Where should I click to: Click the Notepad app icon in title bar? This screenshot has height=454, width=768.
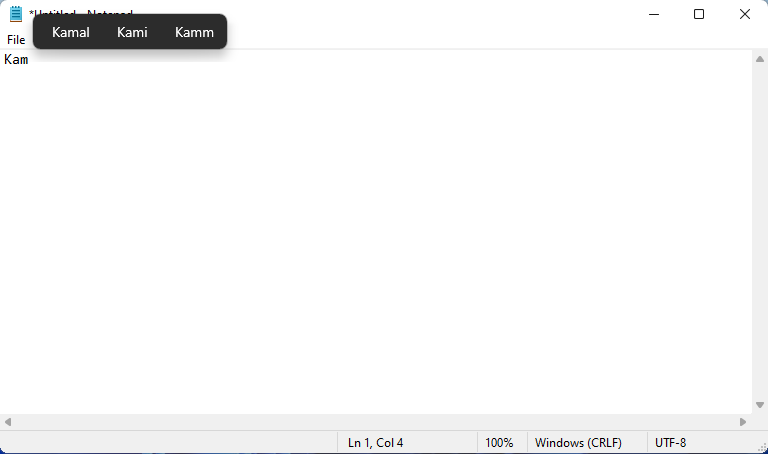tap(16, 14)
